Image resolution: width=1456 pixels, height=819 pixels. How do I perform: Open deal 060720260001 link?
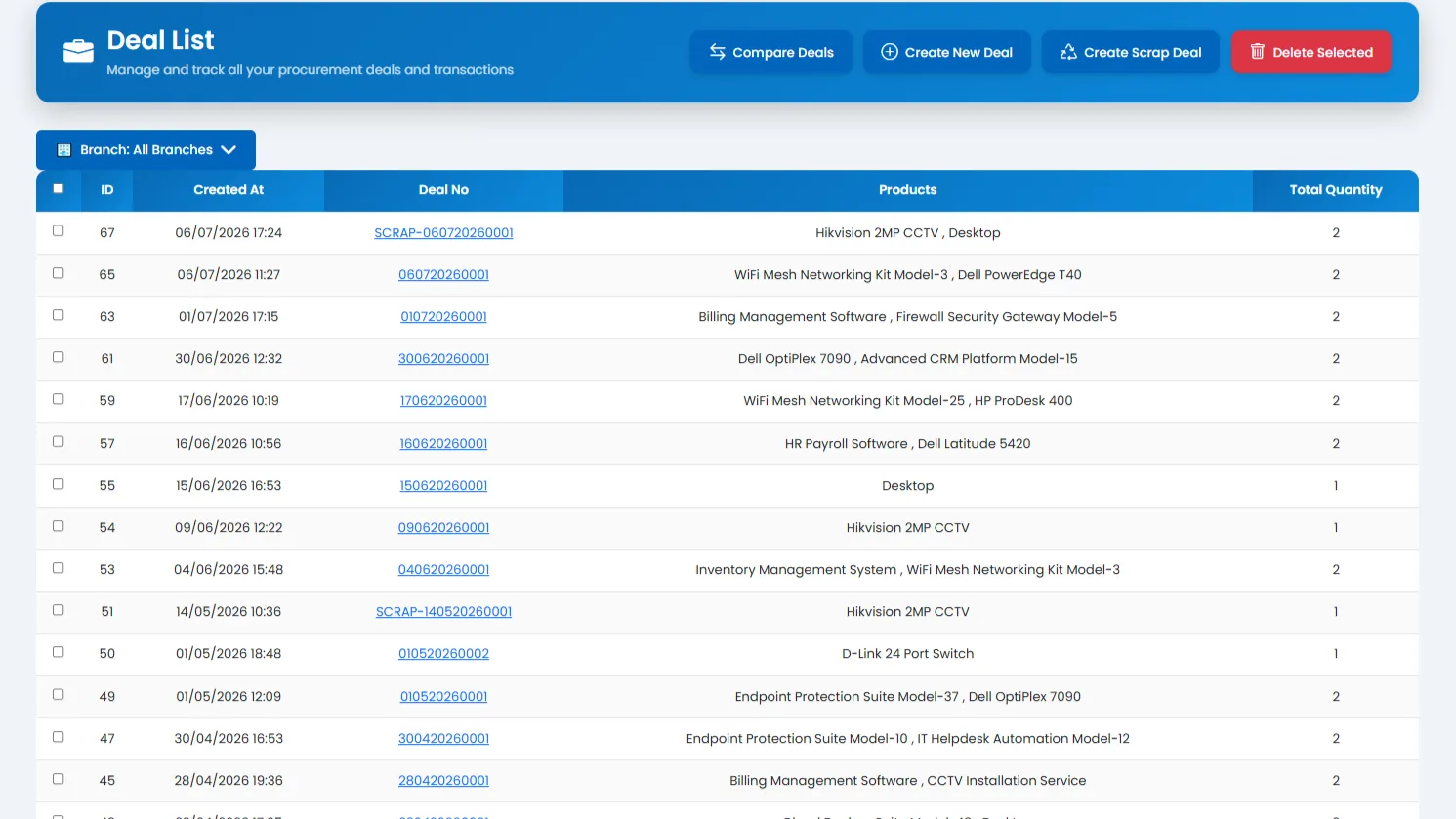[x=443, y=275]
